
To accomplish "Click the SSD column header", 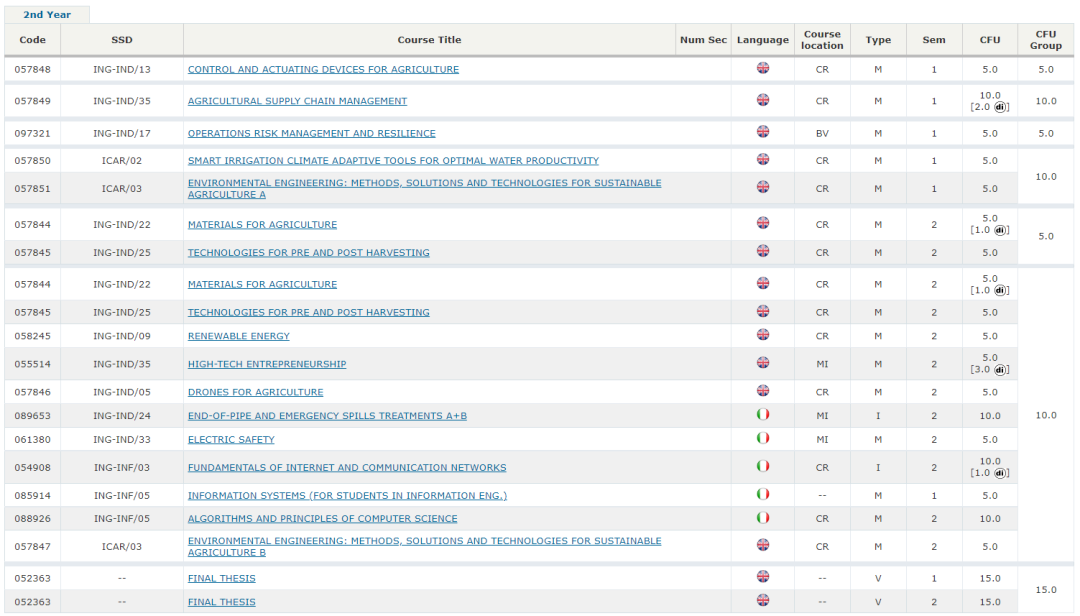I will pyautogui.click(x=122, y=40).
